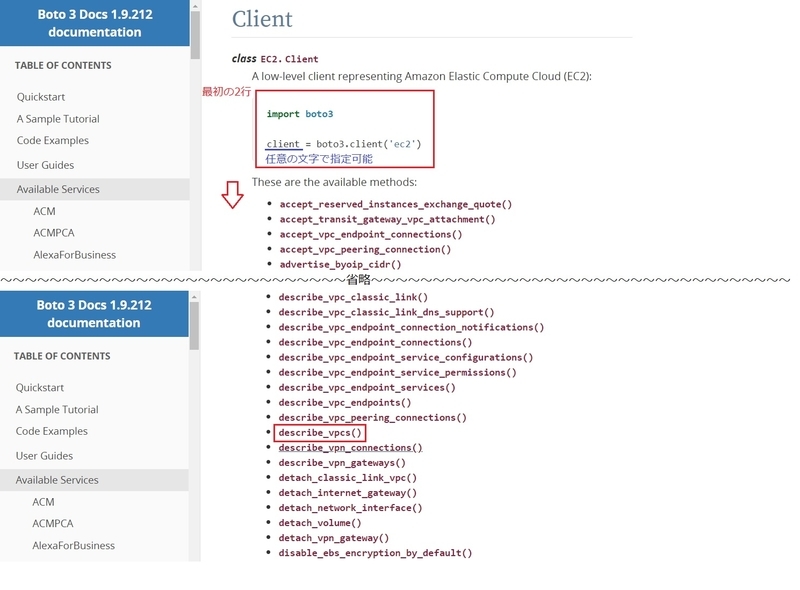Open accept_reserved_instances_exchange_quote() method link
The height and width of the screenshot is (590, 800).
(395, 204)
